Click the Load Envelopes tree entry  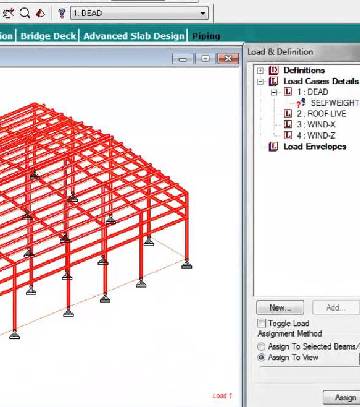(x=315, y=147)
